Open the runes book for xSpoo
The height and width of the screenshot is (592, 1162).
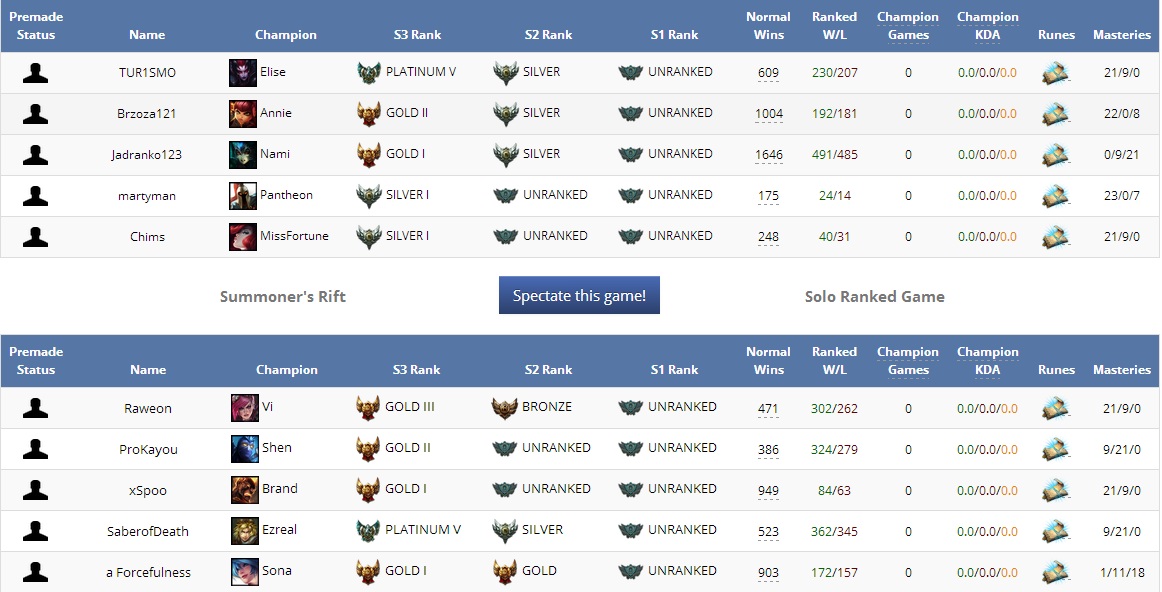coord(1055,490)
